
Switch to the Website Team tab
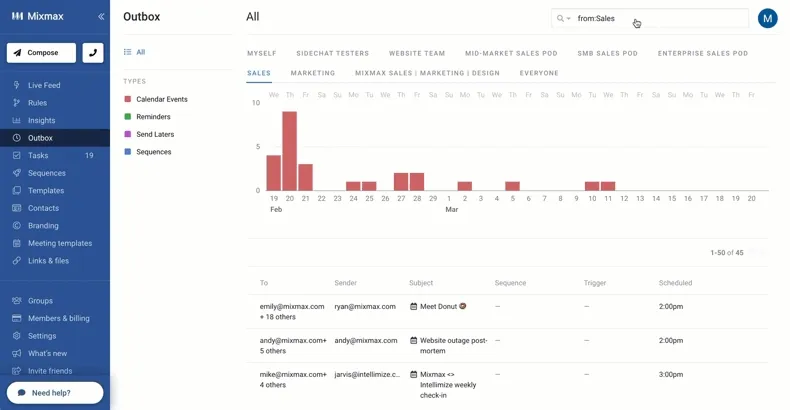pyautogui.click(x=417, y=53)
